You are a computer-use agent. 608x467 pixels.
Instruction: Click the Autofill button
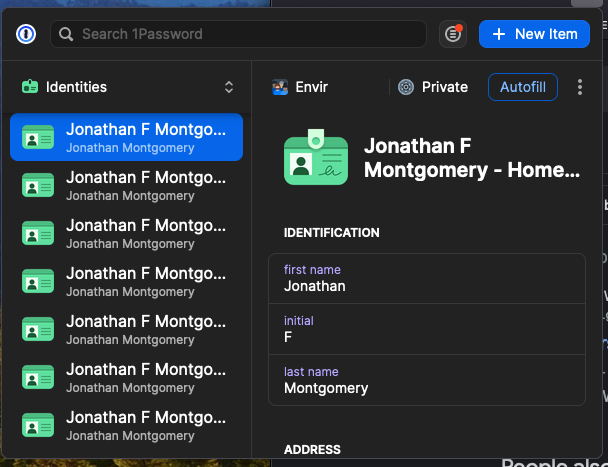point(523,87)
